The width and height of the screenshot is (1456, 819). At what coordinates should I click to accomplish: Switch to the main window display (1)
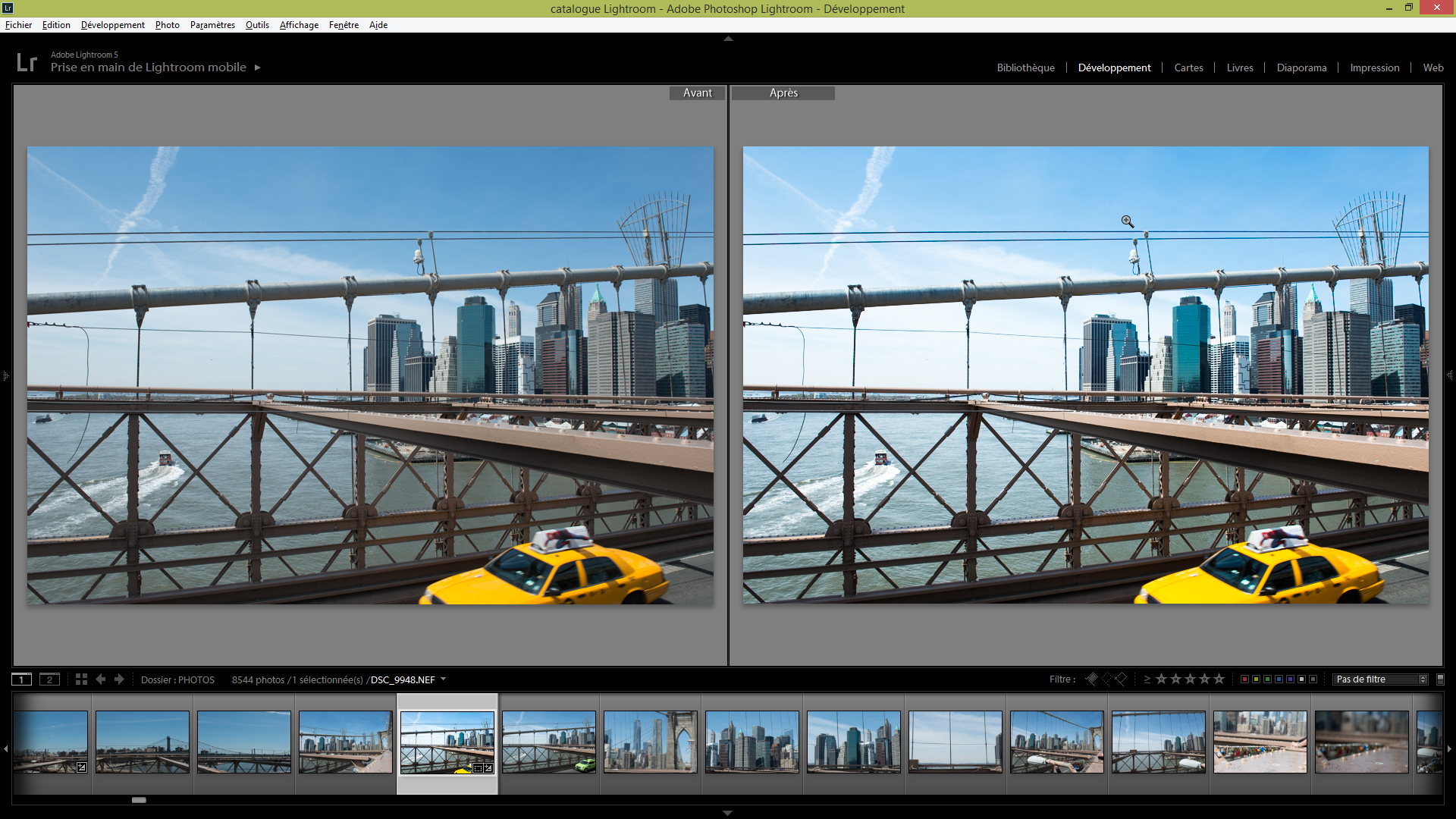[21, 679]
